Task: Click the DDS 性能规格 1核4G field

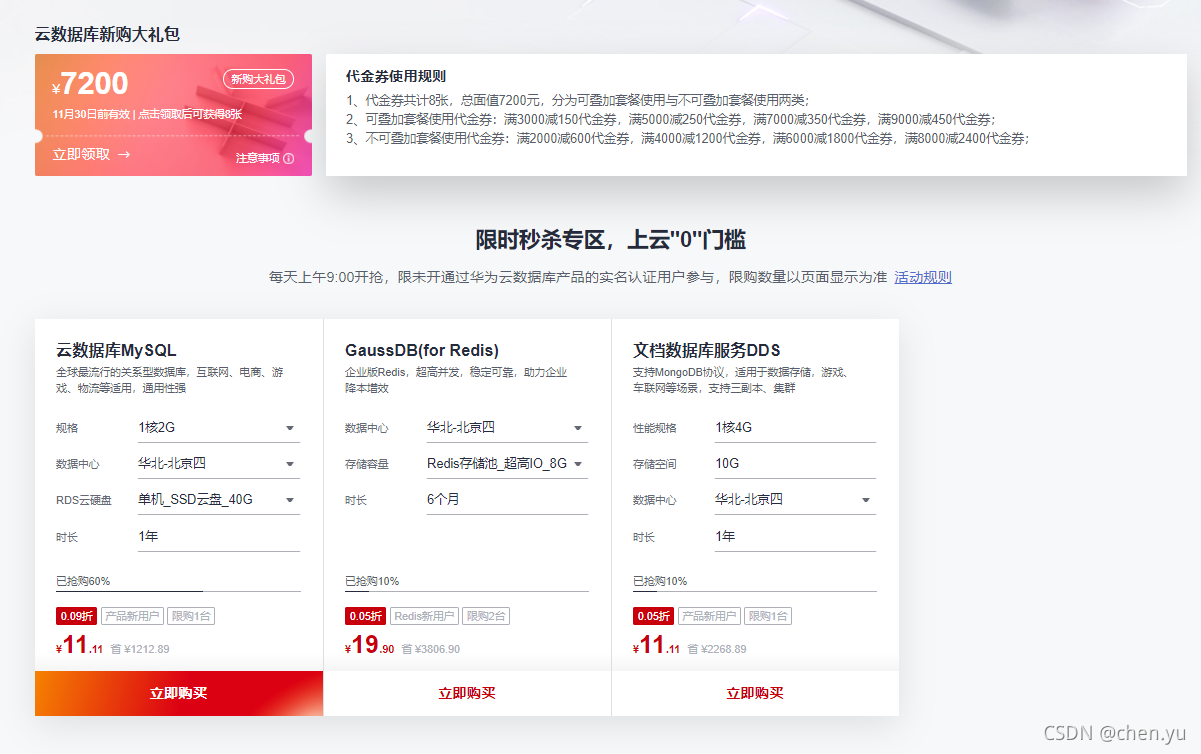Action: 795,428
